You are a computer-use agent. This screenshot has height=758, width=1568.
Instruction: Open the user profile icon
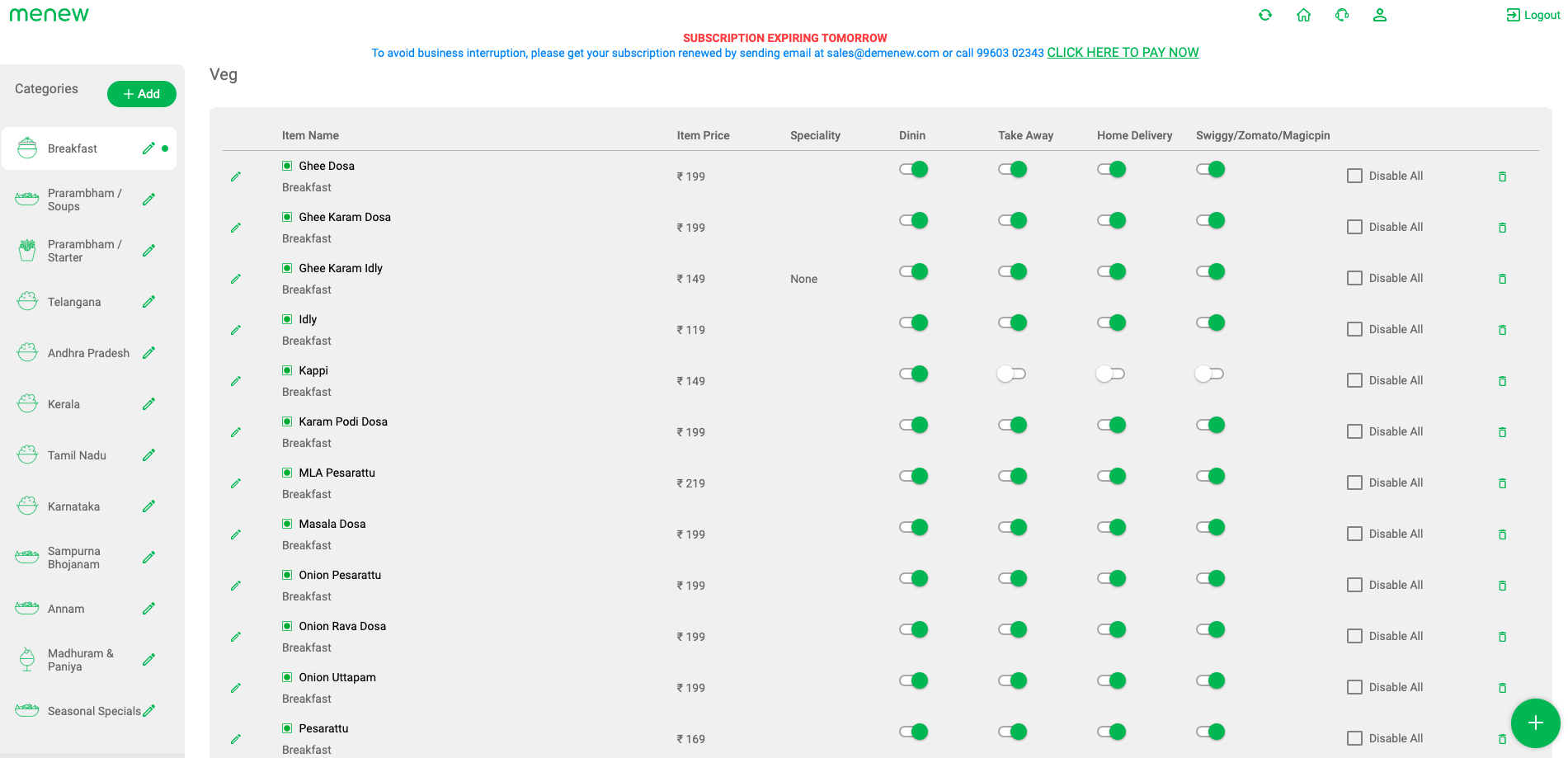pos(1379,15)
